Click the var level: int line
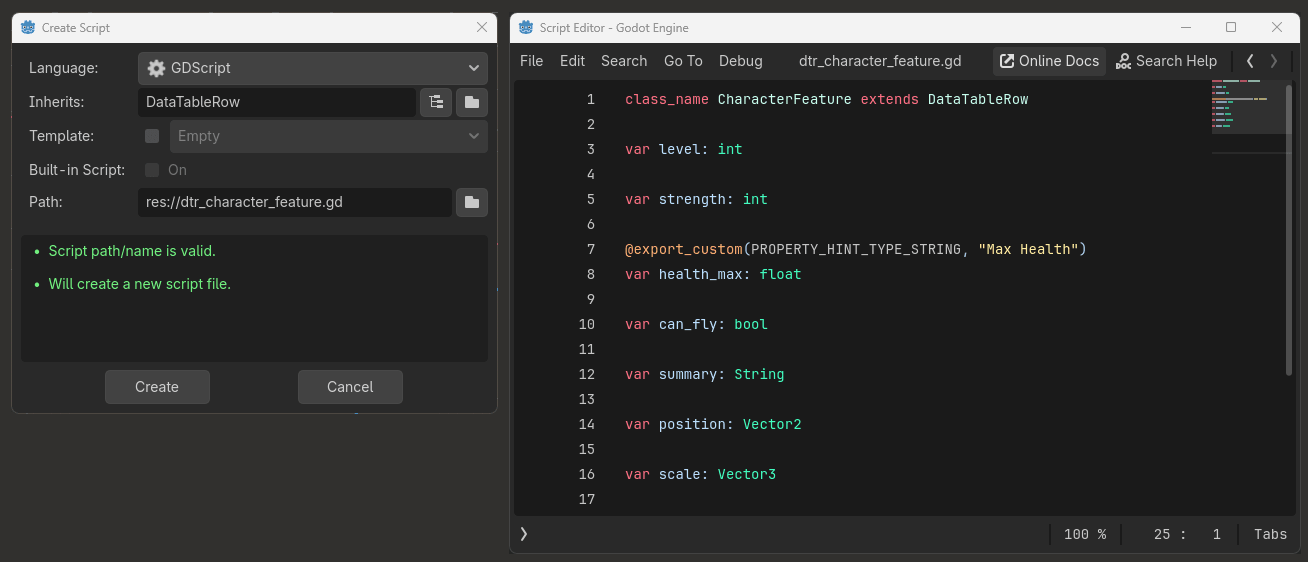Screen dimensions: 1308x562 pyautogui.click(x=683, y=149)
